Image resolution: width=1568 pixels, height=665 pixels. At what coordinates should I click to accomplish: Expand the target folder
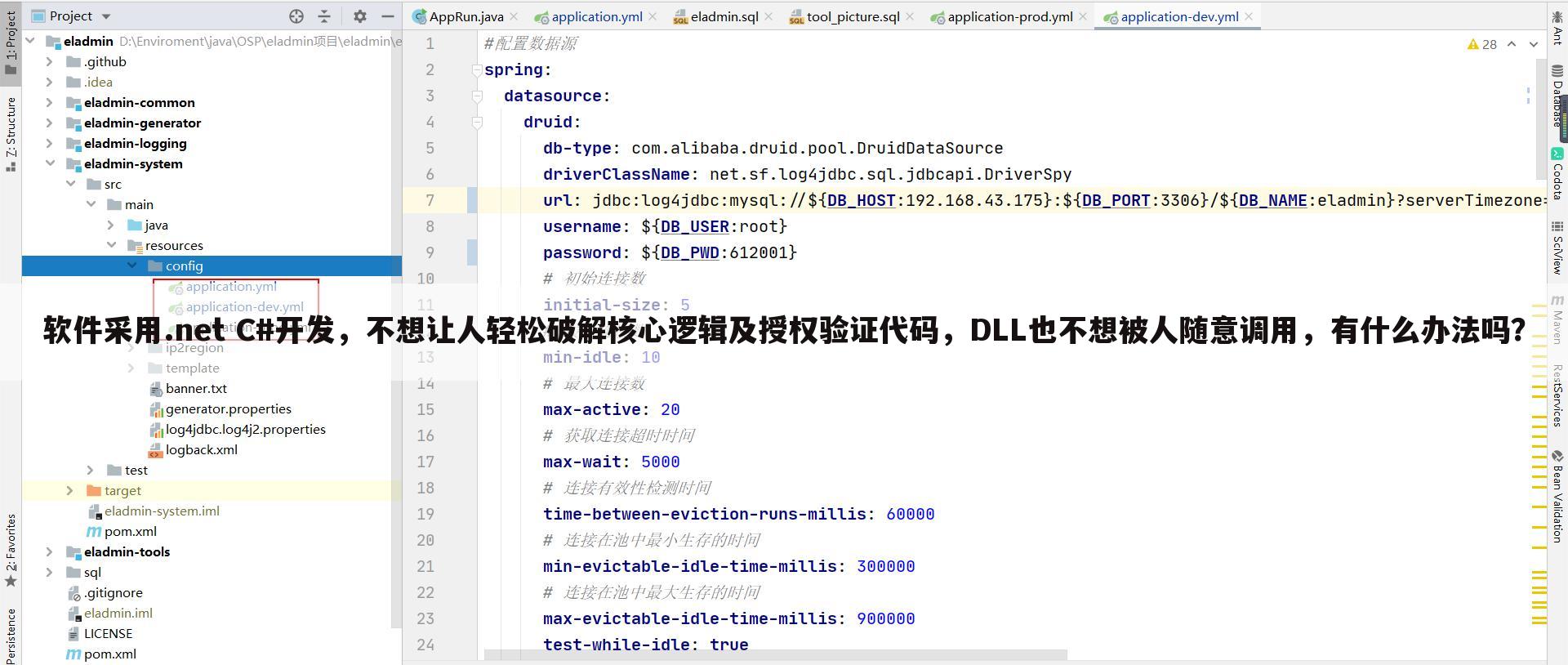point(70,490)
